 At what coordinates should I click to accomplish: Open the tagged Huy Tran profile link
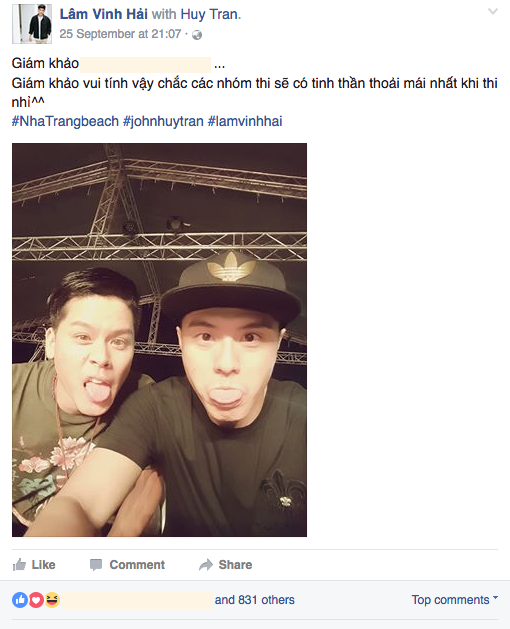point(210,14)
